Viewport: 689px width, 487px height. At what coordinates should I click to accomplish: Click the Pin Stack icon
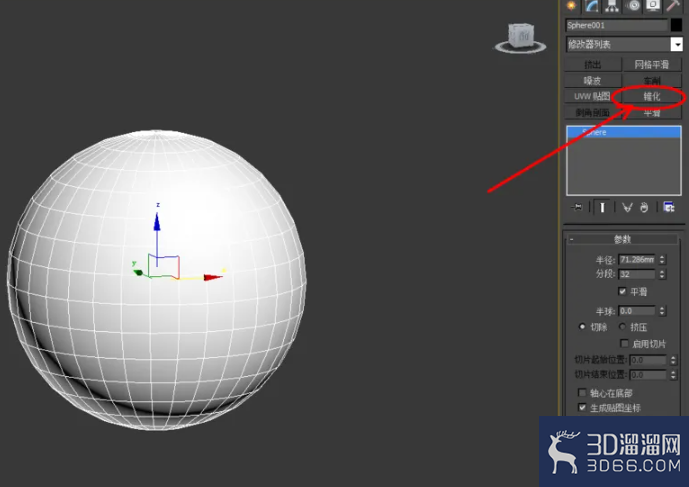(x=577, y=207)
